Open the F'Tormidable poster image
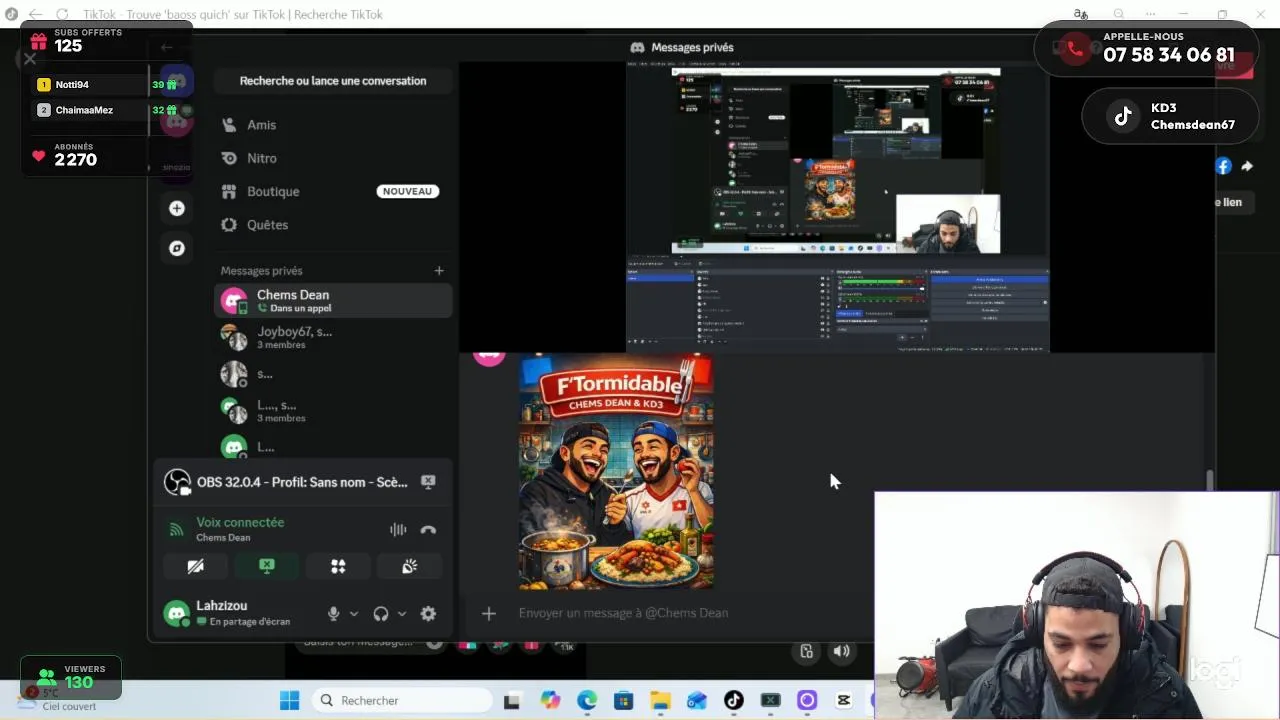 click(x=616, y=472)
